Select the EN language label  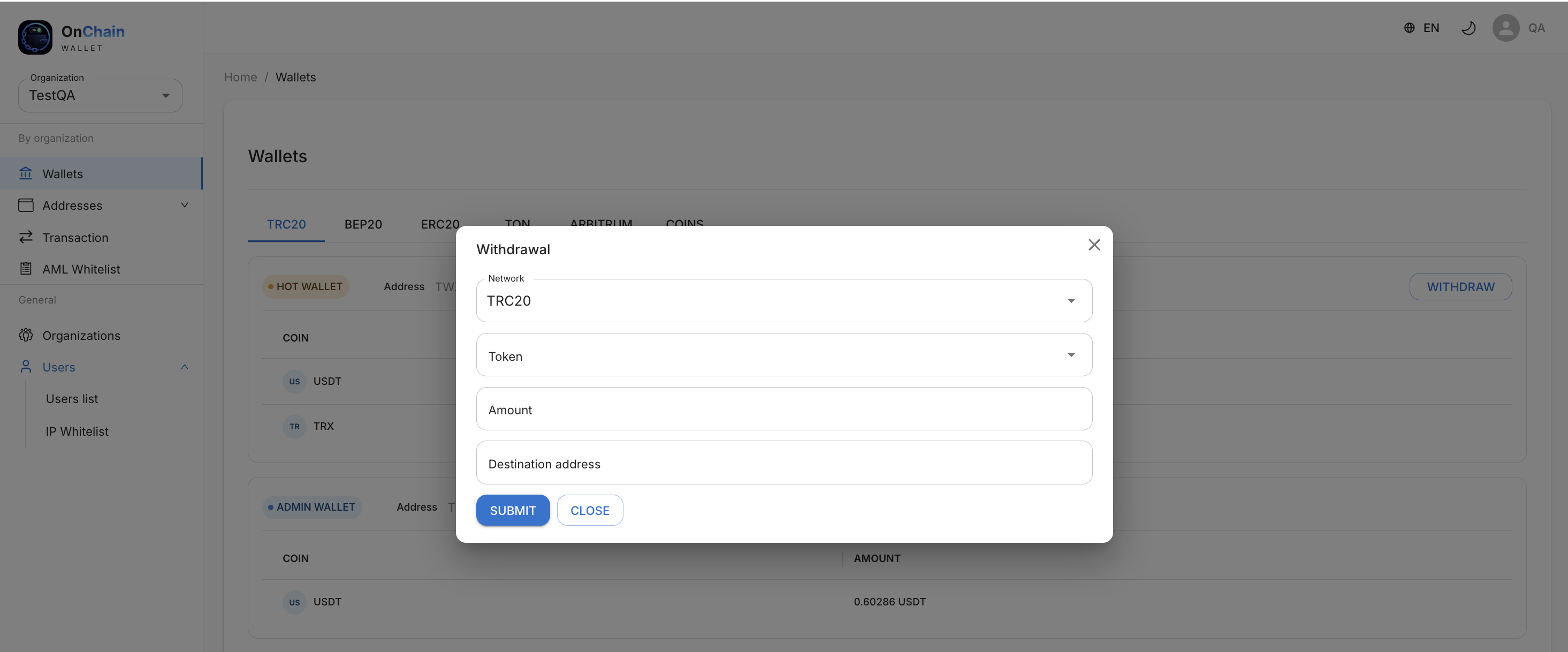pyautogui.click(x=1431, y=28)
